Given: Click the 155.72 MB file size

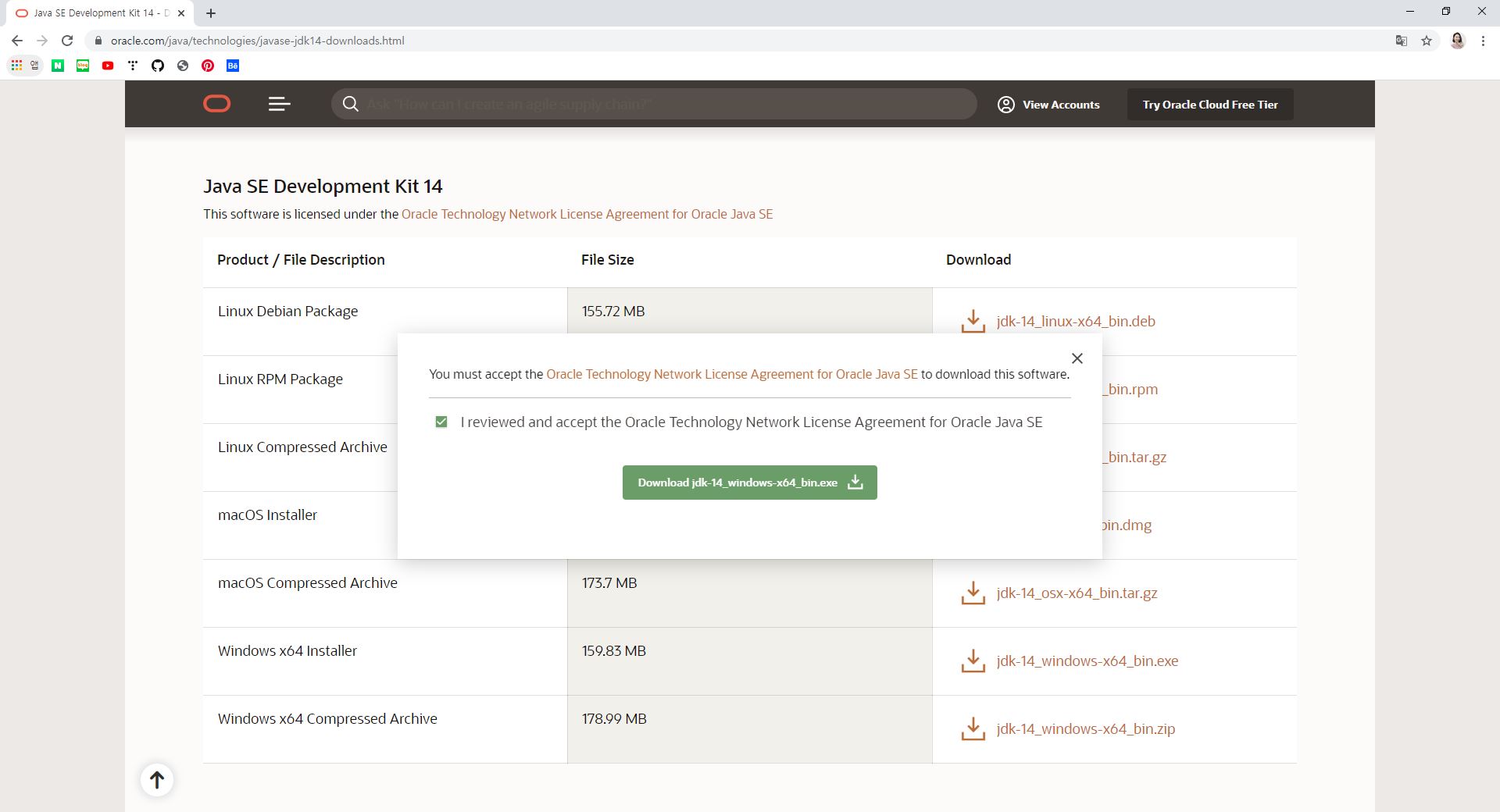Looking at the screenshot, I should pyautogui.click(x=613, y=311).
